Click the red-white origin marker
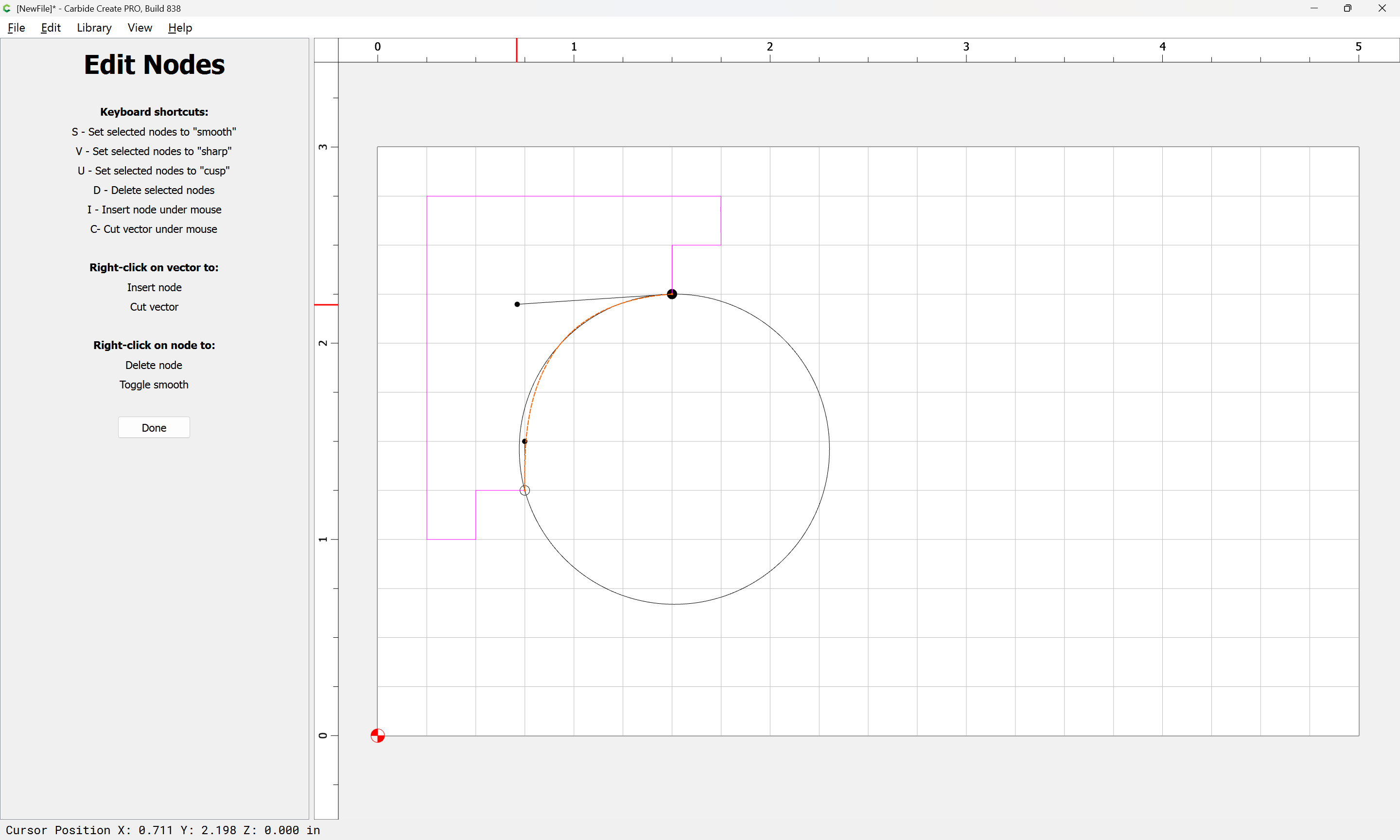1400x840 pixels. 377,736
